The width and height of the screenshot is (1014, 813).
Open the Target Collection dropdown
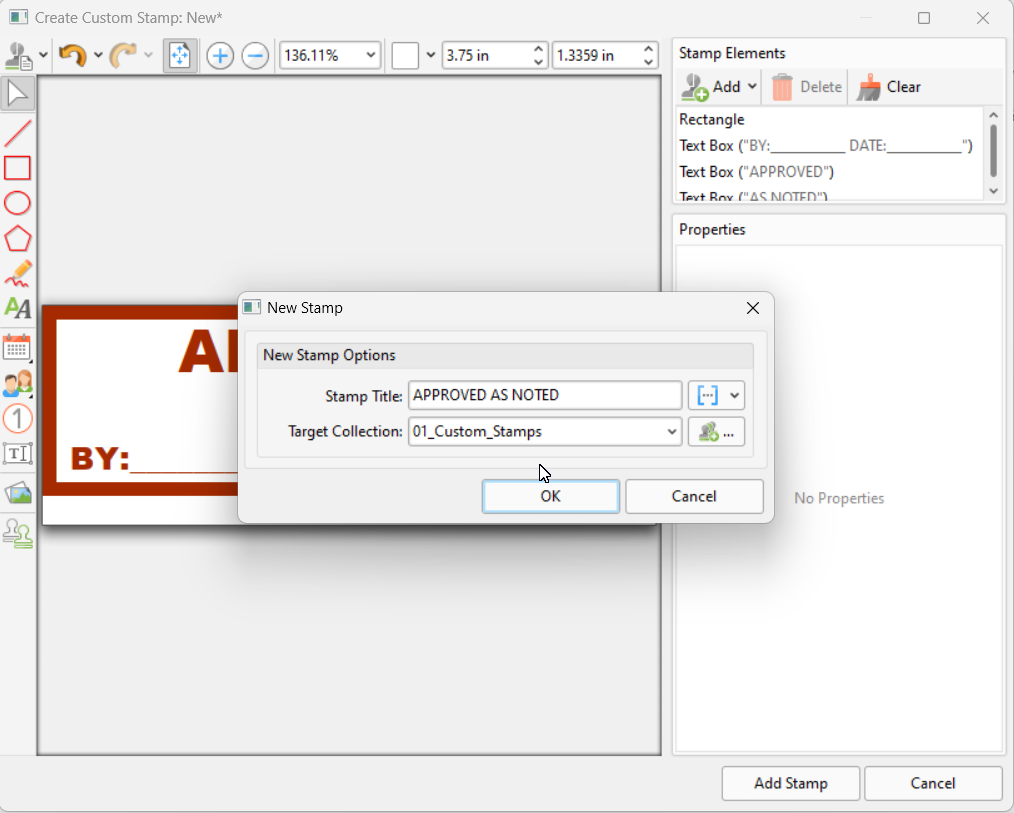[670, 431]
